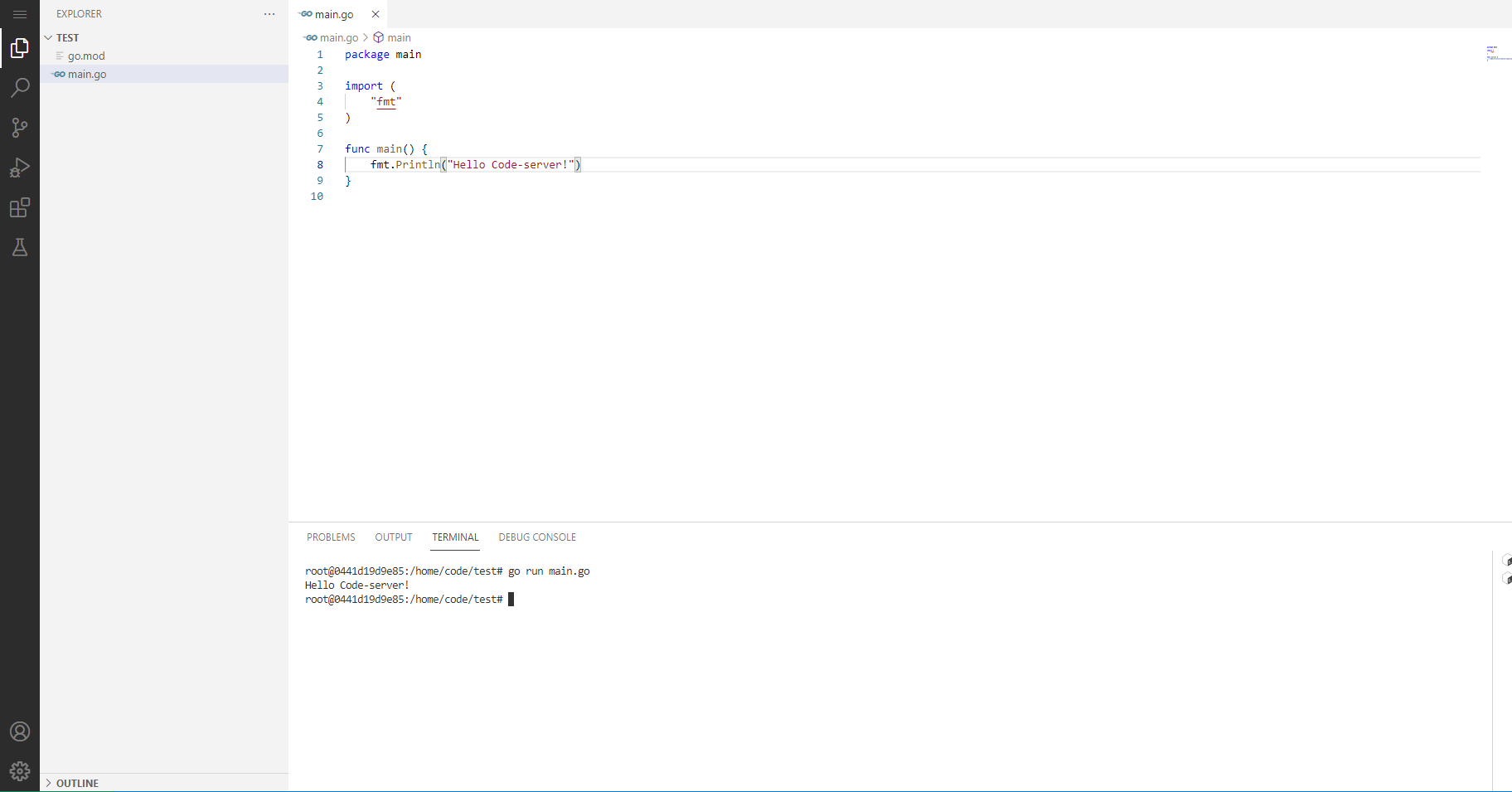Open the Manage gear settings
The width and height of the screenshot is (1512, 792).
pos(20,771)
